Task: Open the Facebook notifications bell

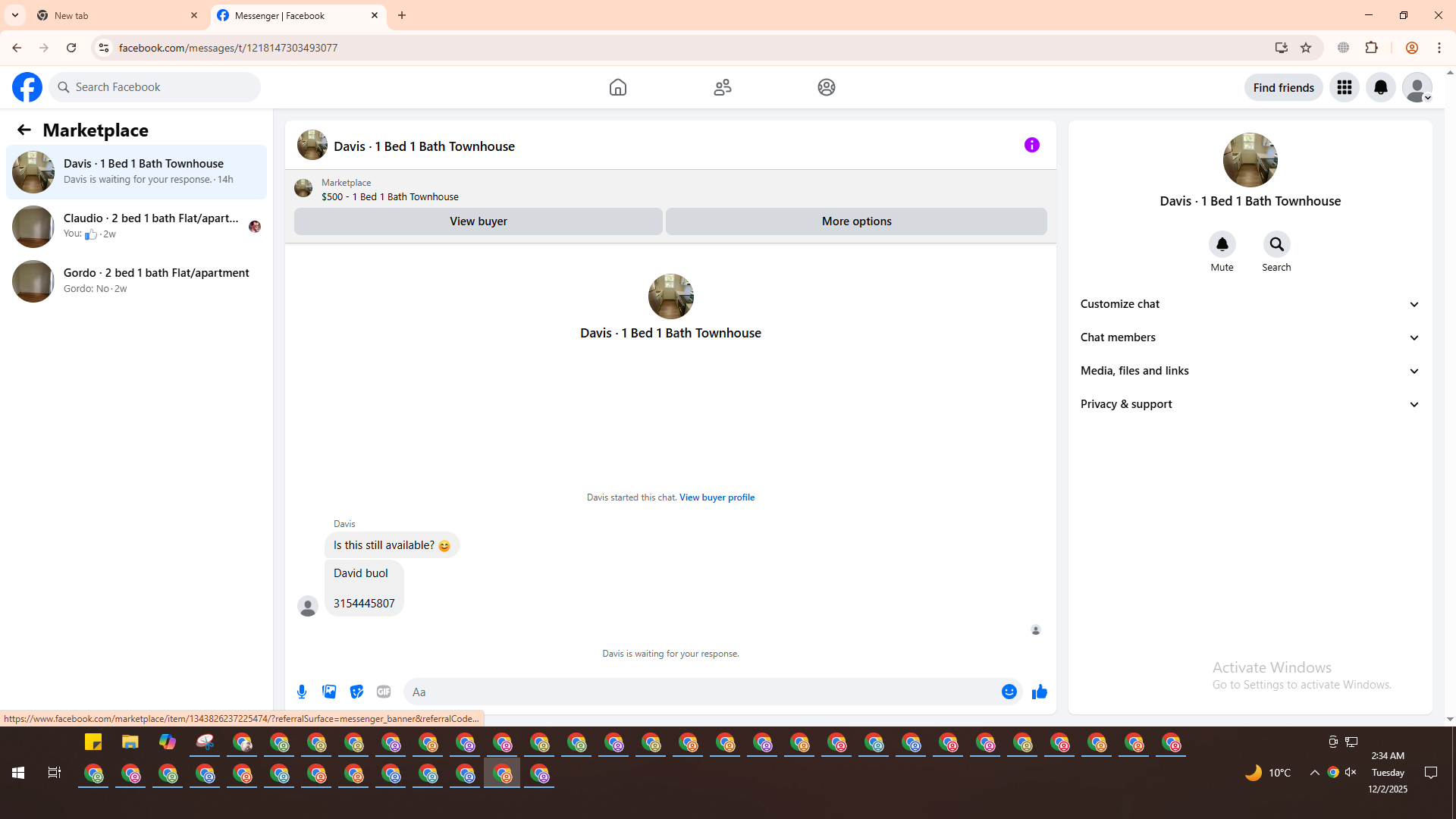Action: tap(1380, 87)
